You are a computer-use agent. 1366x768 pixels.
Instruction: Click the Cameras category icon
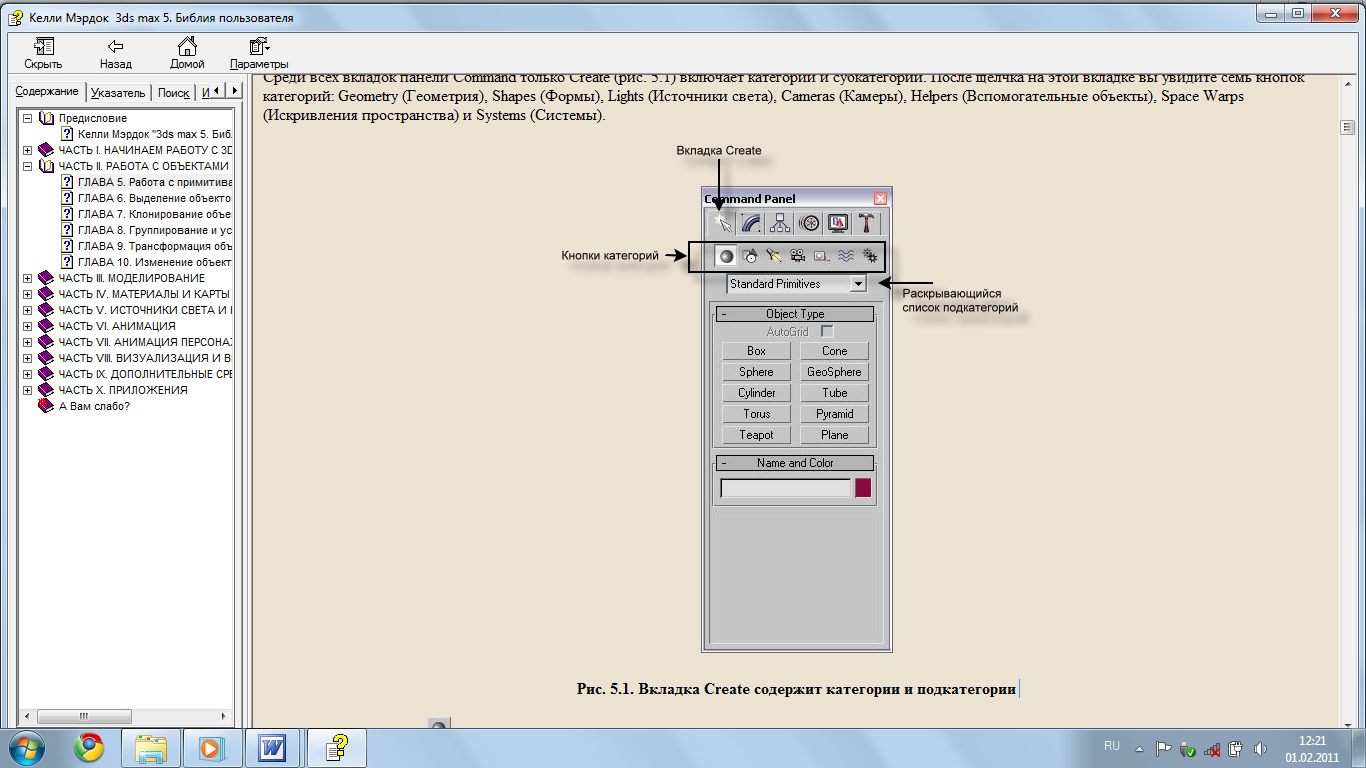click(797, 256)
